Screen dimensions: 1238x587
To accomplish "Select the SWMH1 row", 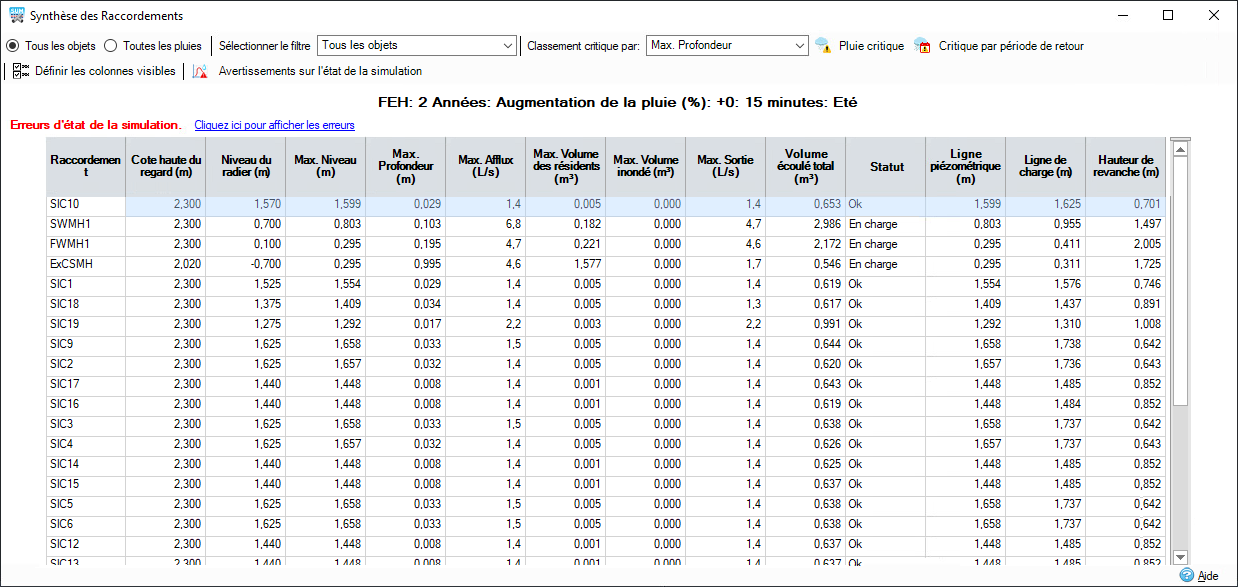I will point(606,224).
